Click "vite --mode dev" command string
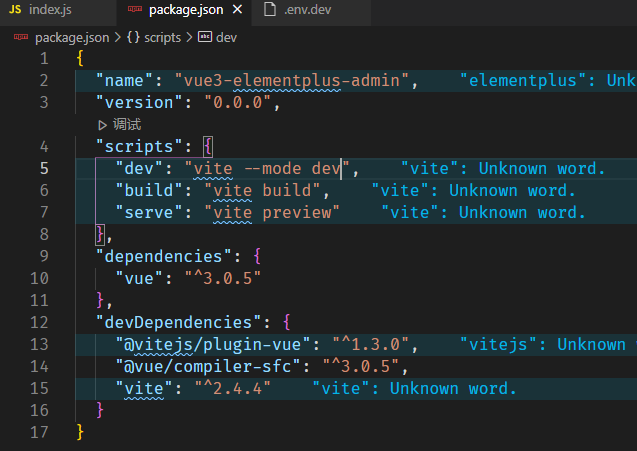The height and width of the screenshot is (451, 637). point(267,169)
